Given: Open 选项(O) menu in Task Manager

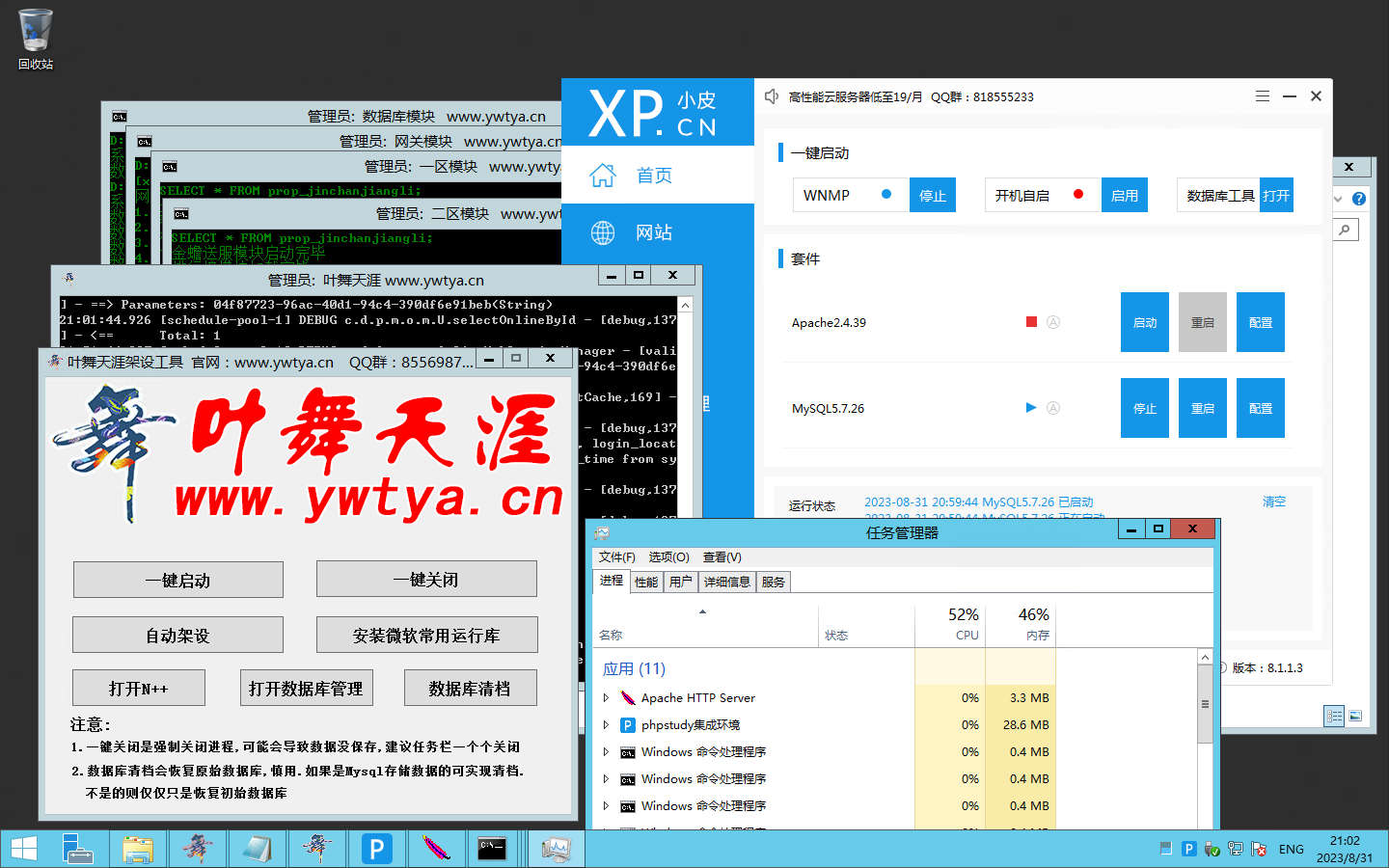Looking at the screenshot, I should pos(668,557).
